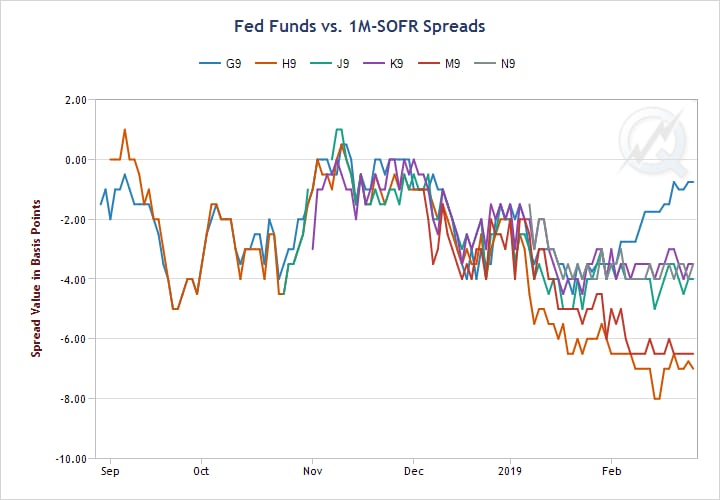Screen dimensions: 720x500
Task: Click the Nov tick label on x-axis
Action: pyautogui.click(x=312, y=469)
